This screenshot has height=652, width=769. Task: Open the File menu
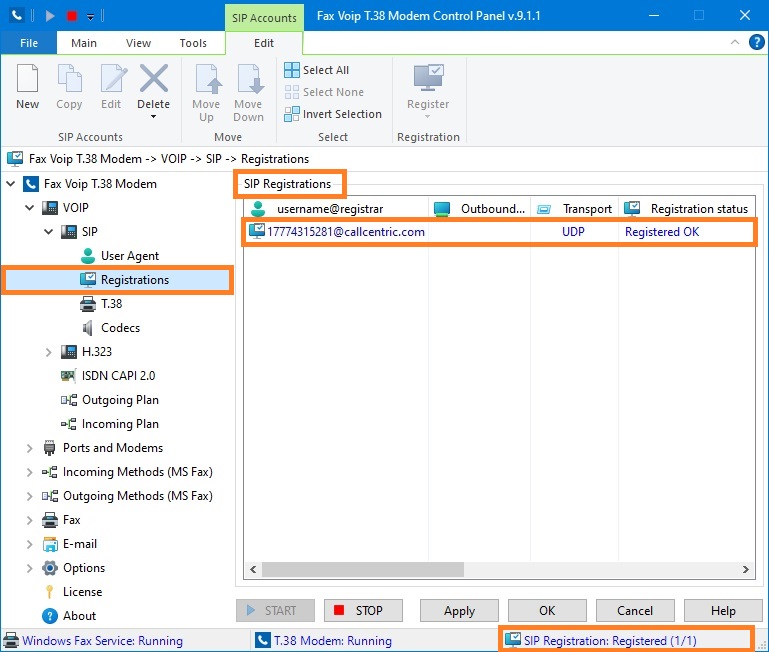(x=29, y=43)
